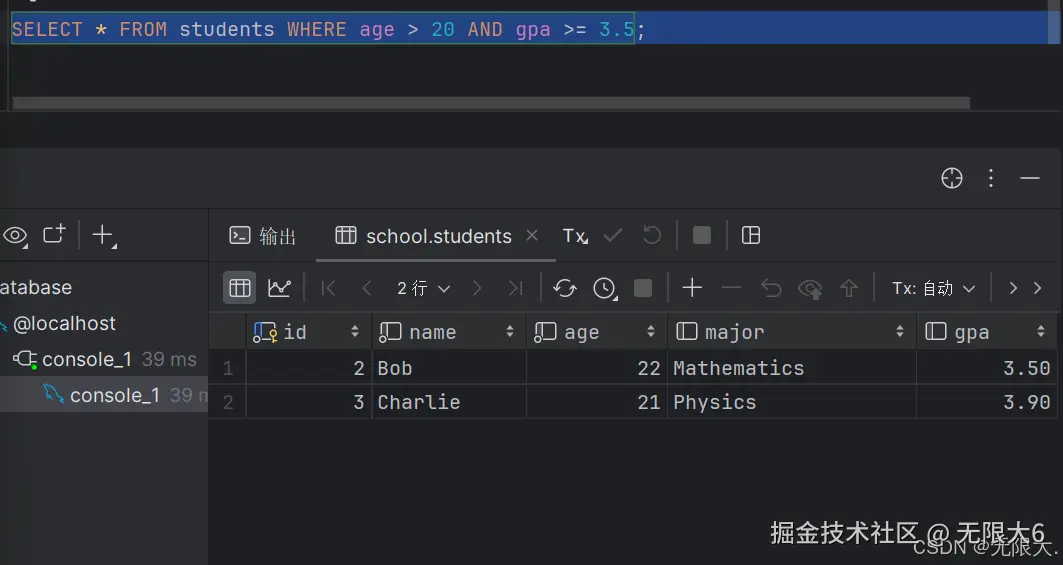The image size is (1063, 565).
Task: Toggle the results layout split icon
Action: 750,235
